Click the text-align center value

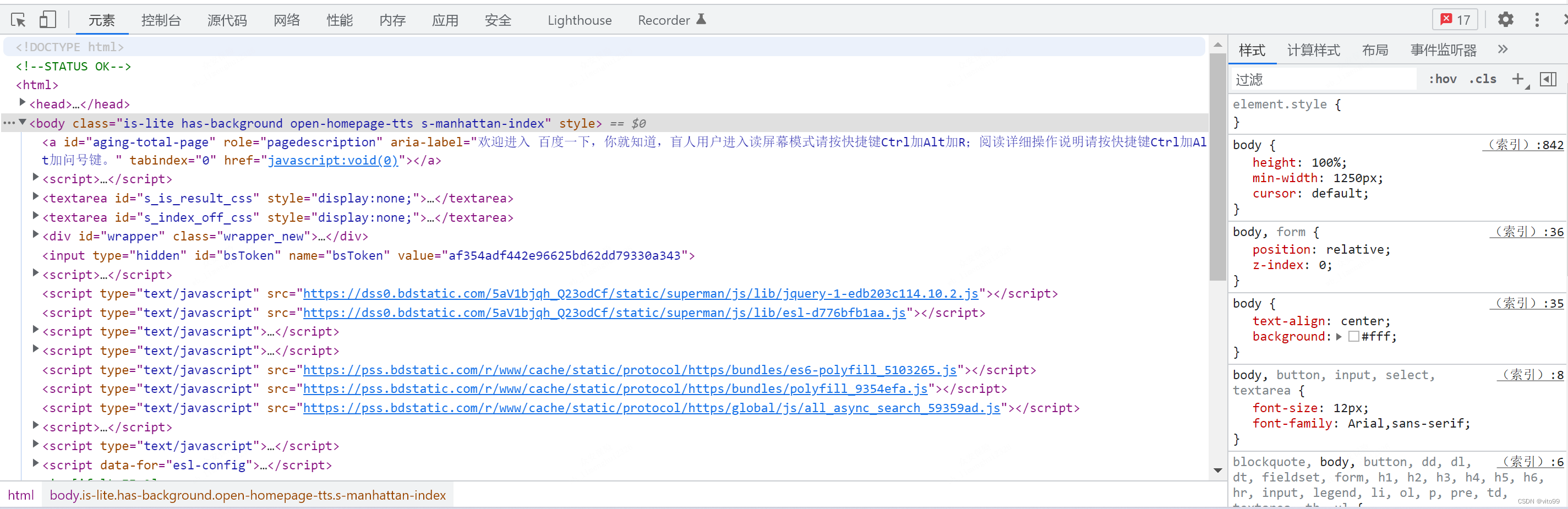(x=1365, y=321)
